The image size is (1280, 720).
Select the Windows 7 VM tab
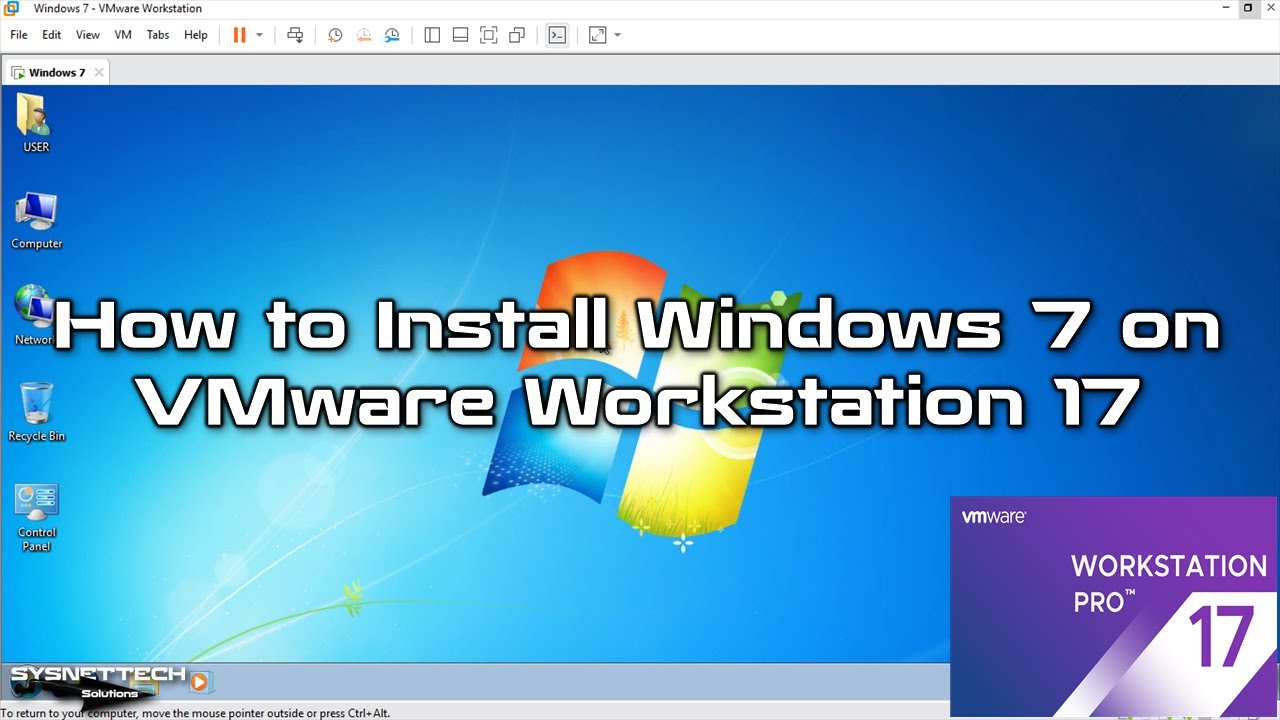point(56,72)
